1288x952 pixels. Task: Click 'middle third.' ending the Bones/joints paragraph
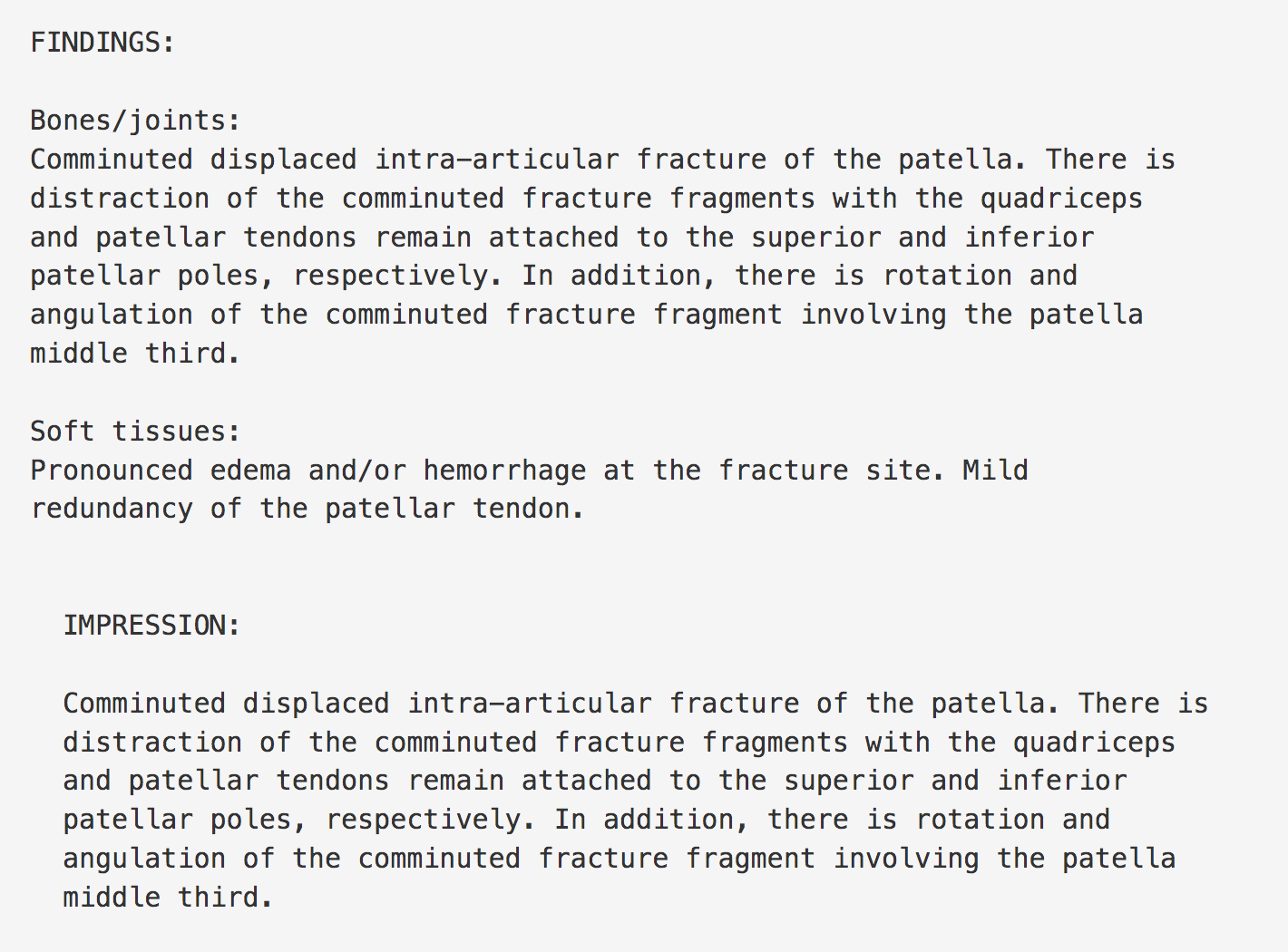click(135, 354)
